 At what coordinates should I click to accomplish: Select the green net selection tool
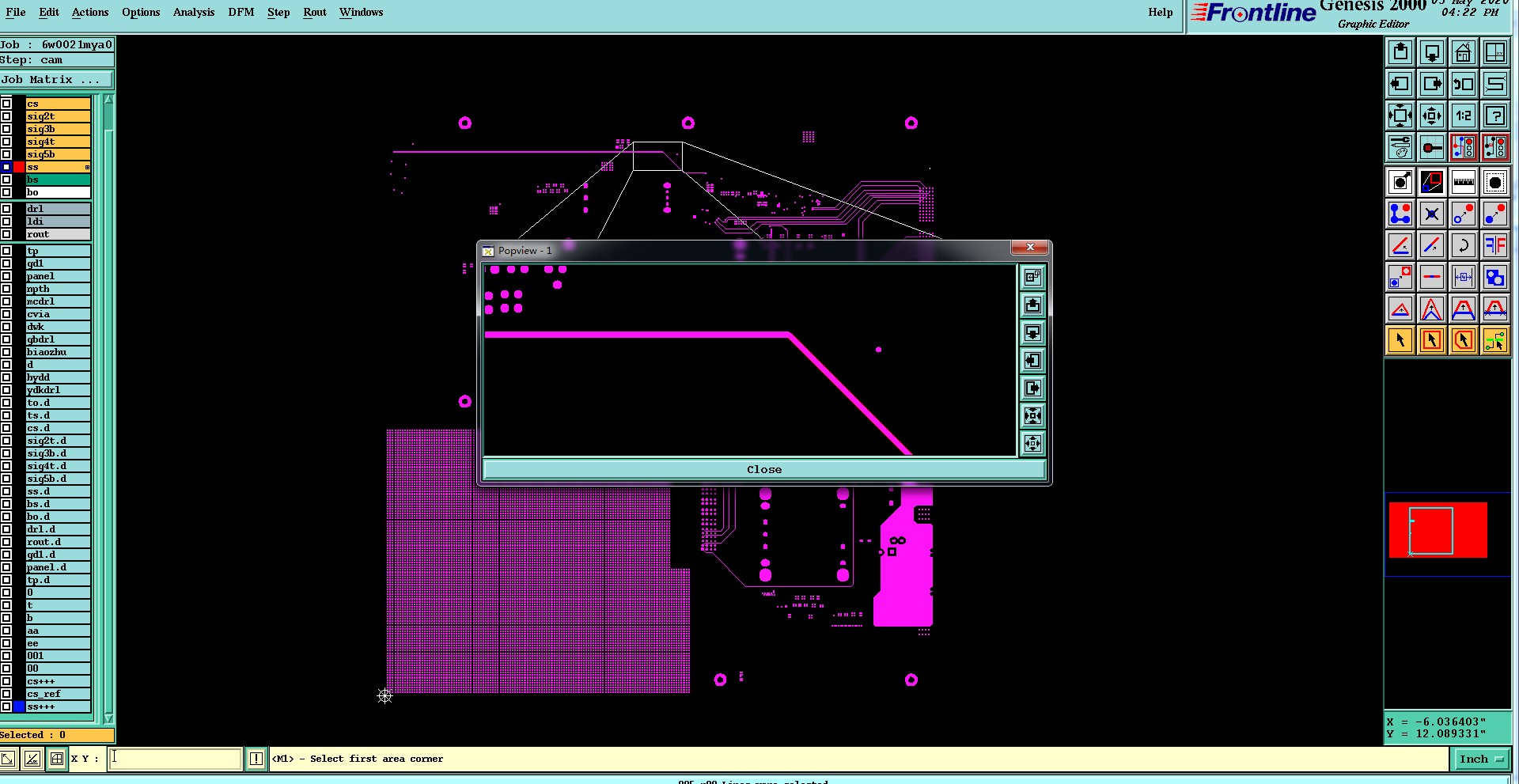pyautogui.click(x=1495, y=340)
